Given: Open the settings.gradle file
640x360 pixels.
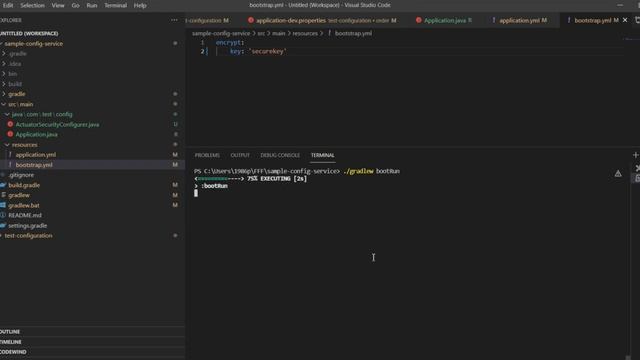Looking at the screenshot, I should tap(27, 225).
